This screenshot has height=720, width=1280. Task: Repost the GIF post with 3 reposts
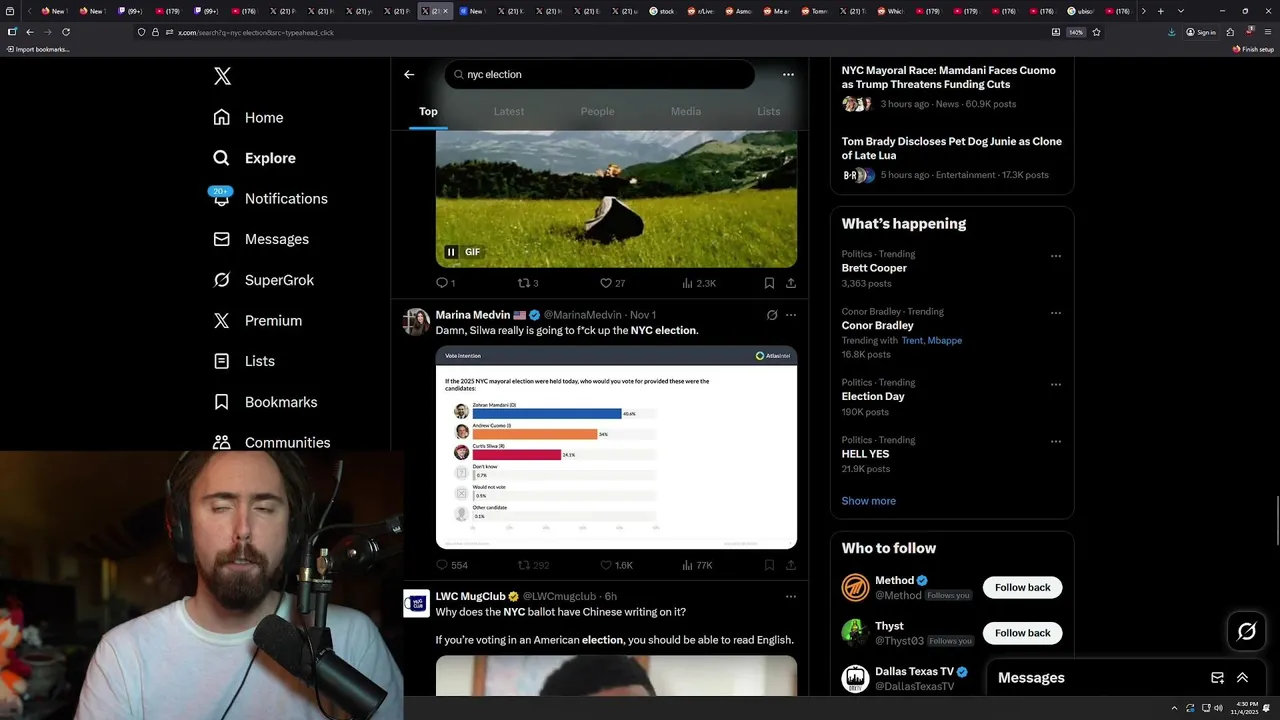(528, 283)
